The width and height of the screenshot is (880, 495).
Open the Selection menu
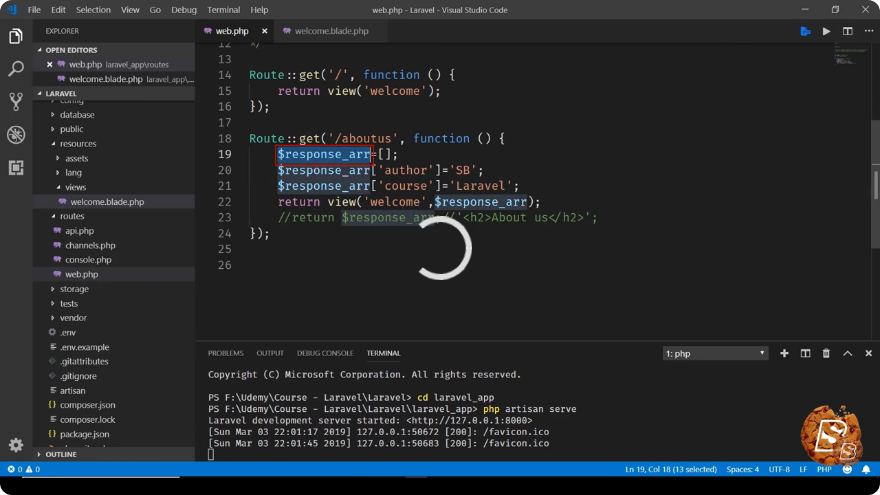[93, 10]
